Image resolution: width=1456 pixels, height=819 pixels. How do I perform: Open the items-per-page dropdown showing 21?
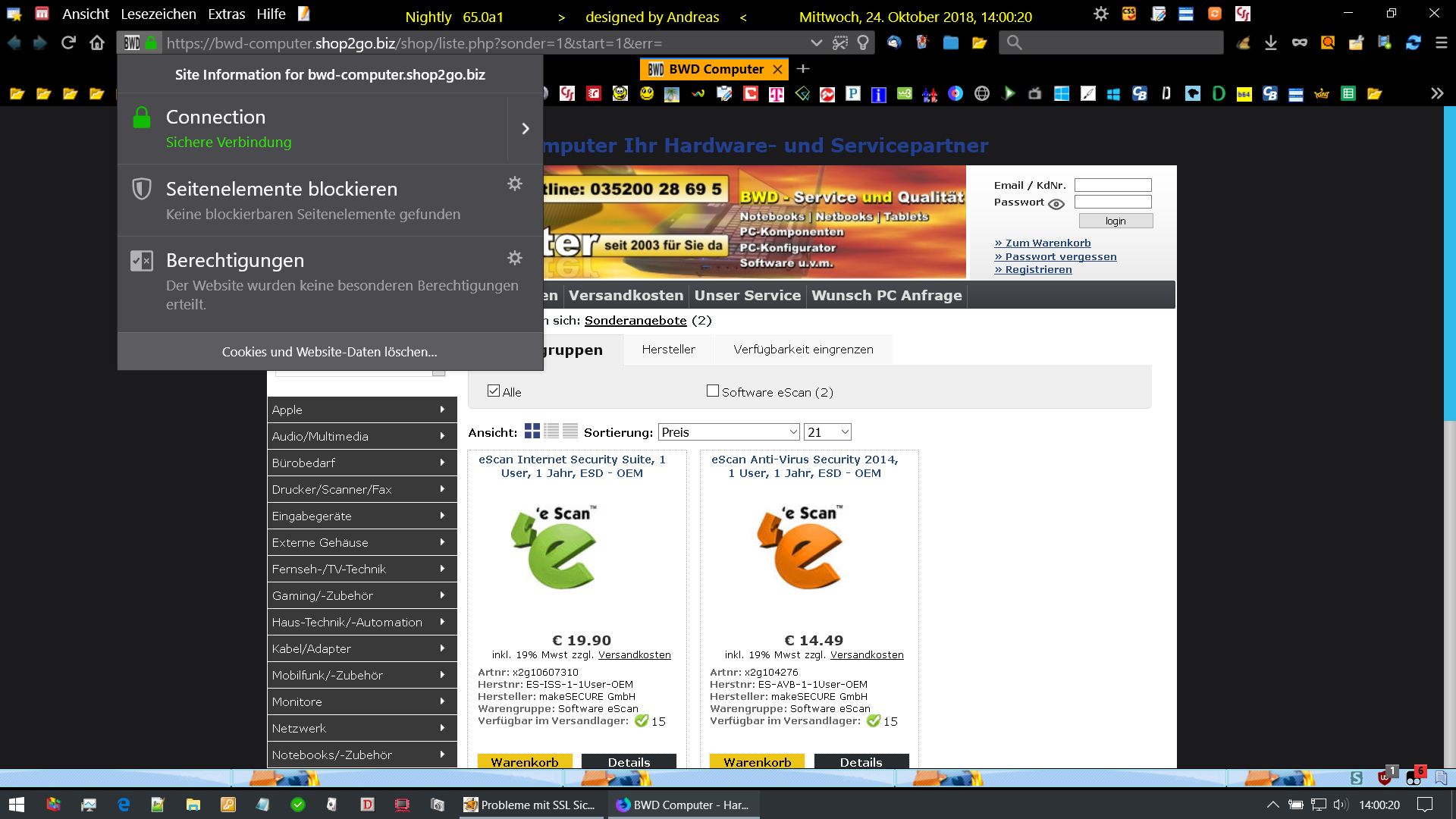827,432
